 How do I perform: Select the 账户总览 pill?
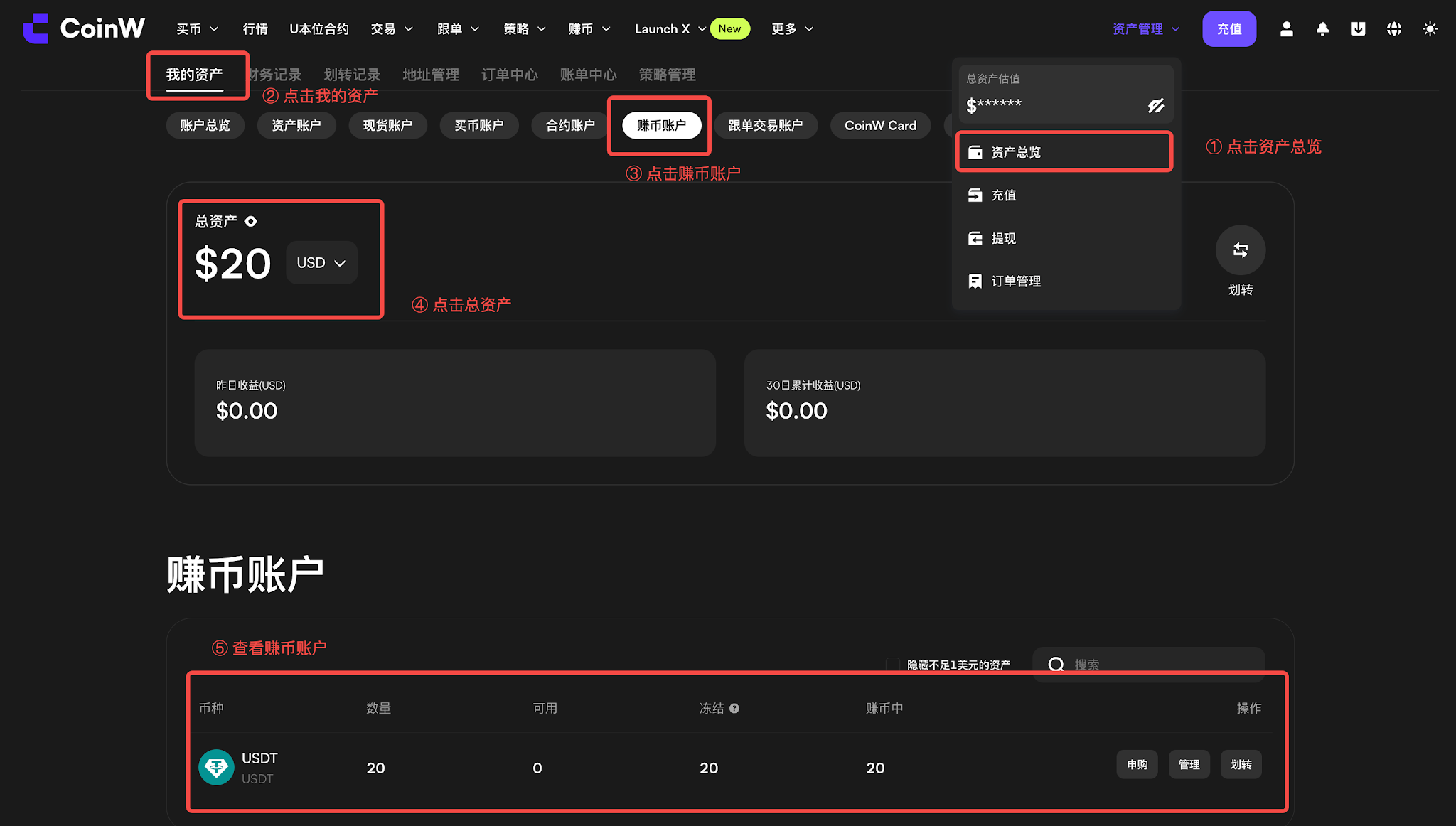205,126
